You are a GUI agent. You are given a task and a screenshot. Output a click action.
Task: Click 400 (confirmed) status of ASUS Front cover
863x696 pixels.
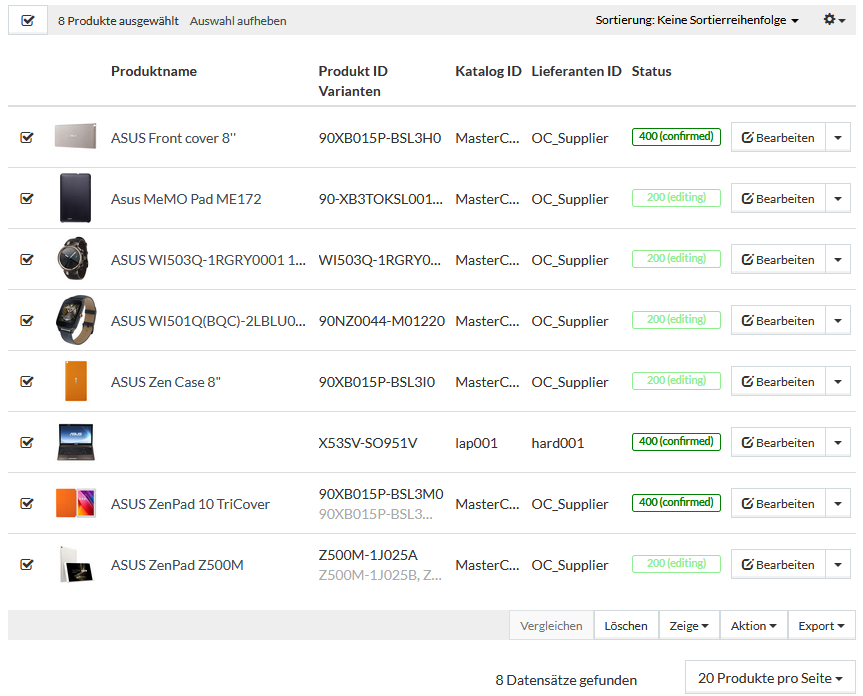point(676,136)
